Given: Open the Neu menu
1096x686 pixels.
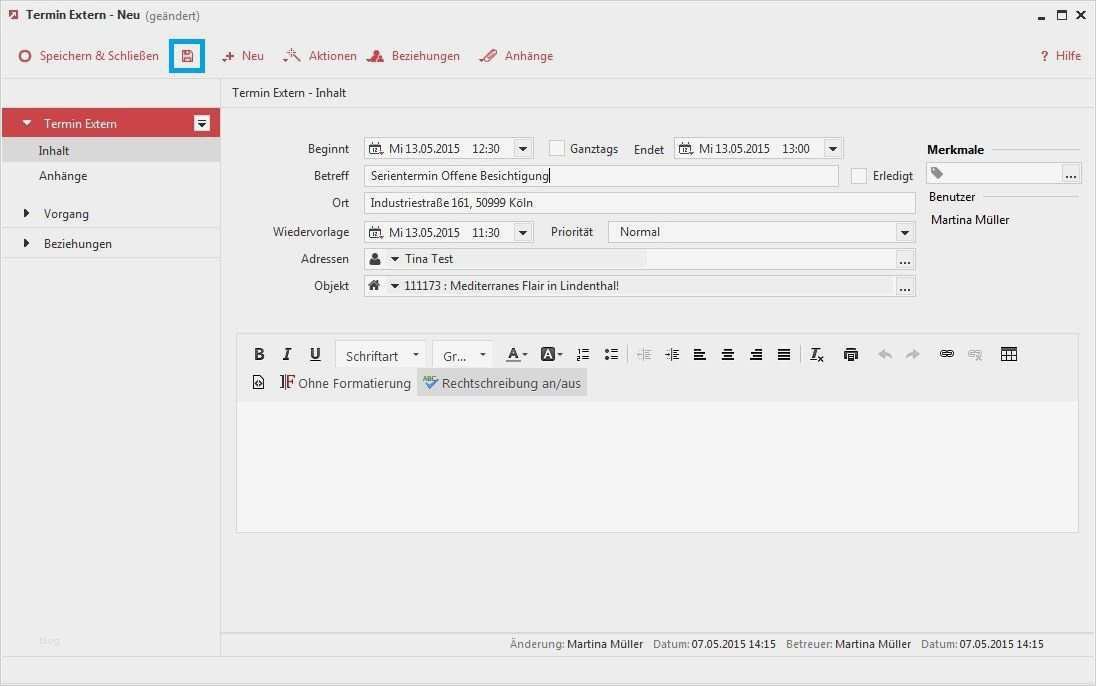Looking at the screenshot, I should [x=243, y=56].
